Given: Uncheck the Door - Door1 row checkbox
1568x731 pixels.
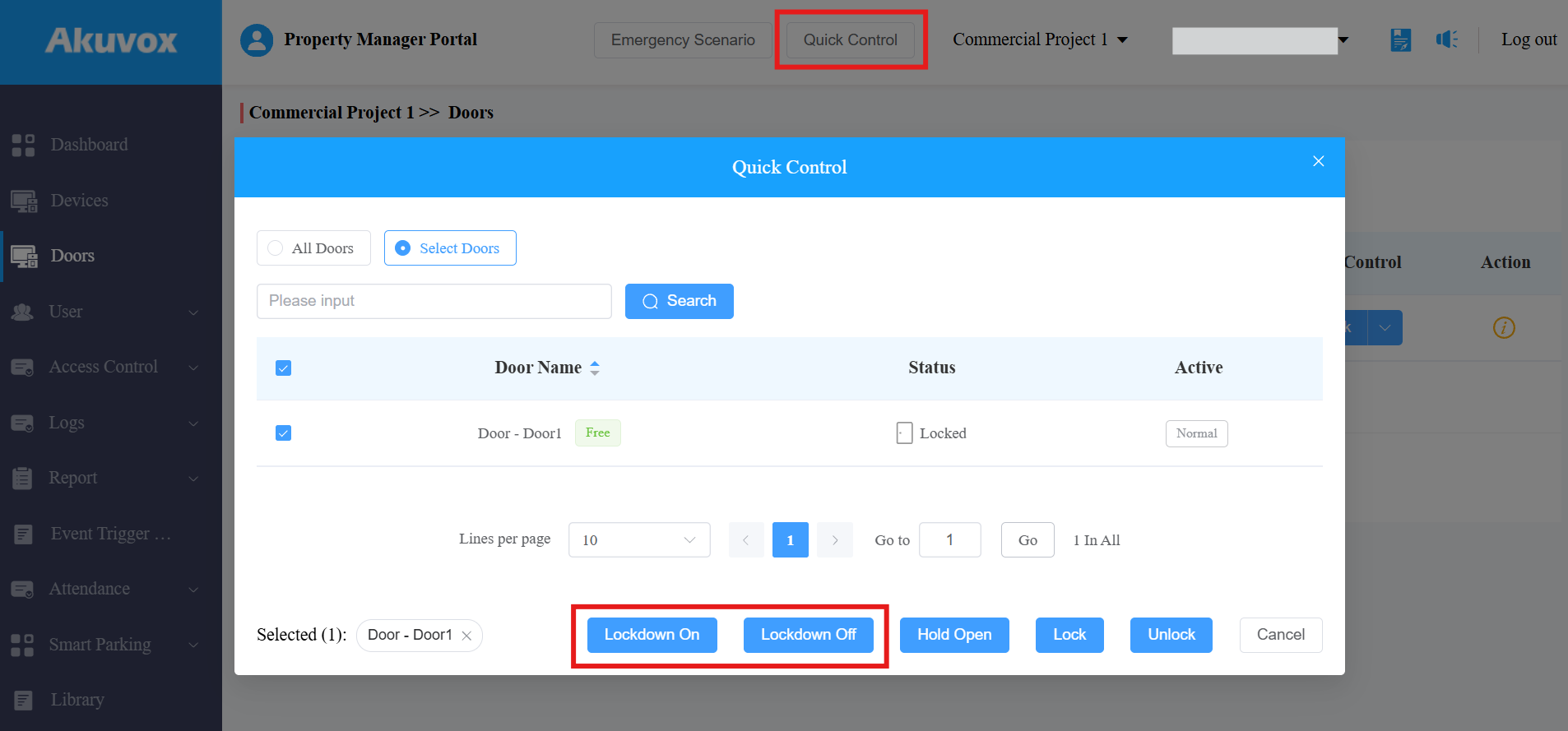Looking at the screenshot, I should pos(283,433).
